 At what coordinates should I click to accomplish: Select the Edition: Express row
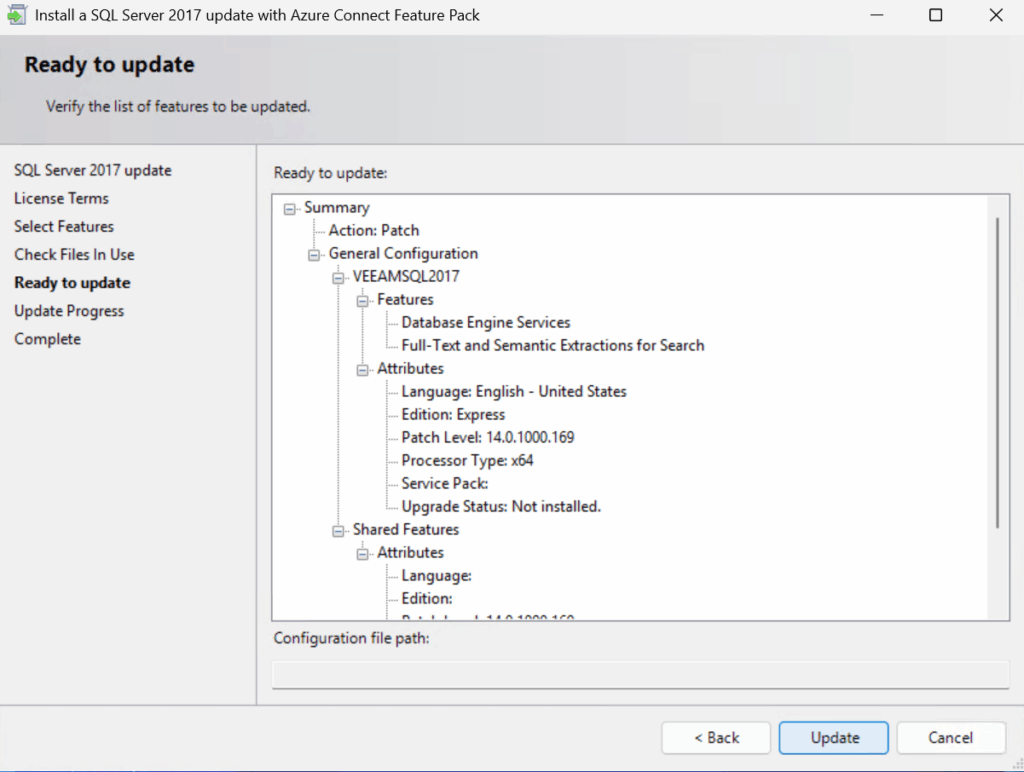click(453, 415)
